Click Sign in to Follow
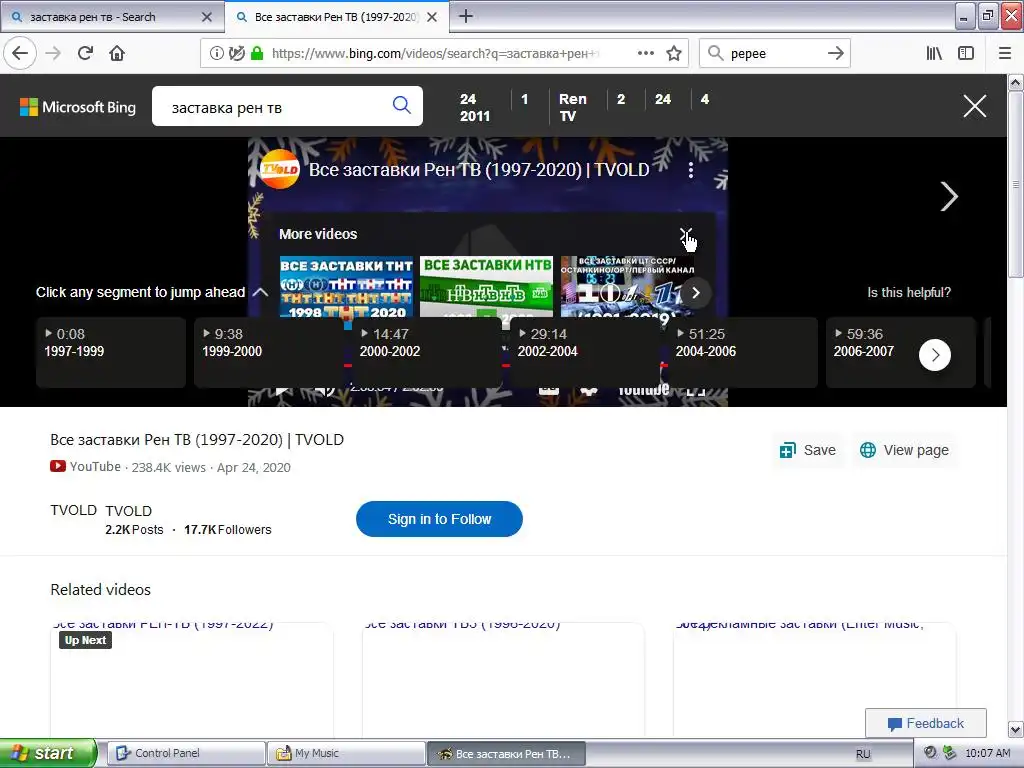 [439, 519]
